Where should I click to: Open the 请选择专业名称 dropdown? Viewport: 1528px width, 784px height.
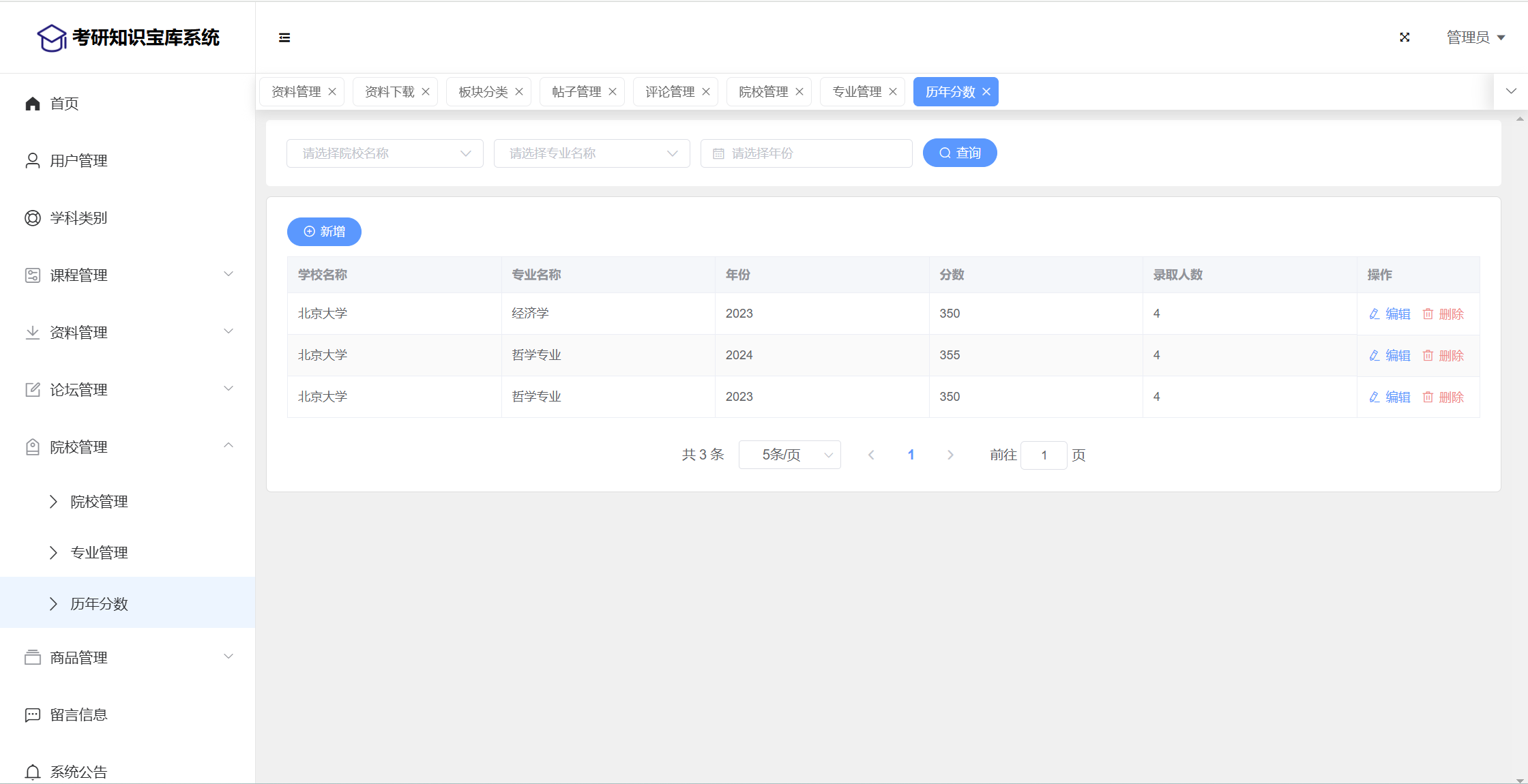click(x=591, y=153)
